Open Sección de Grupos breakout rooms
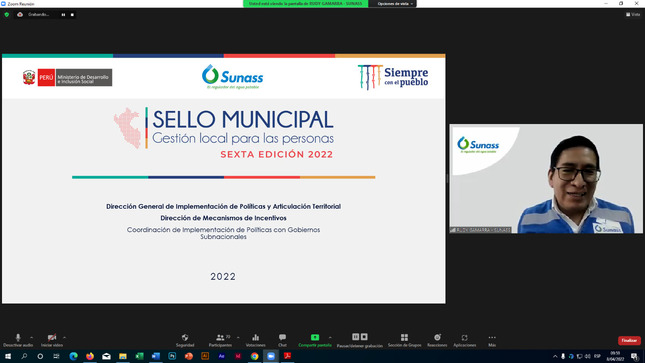The height and width of the screenshot is (363, 645). click(404, 340)
